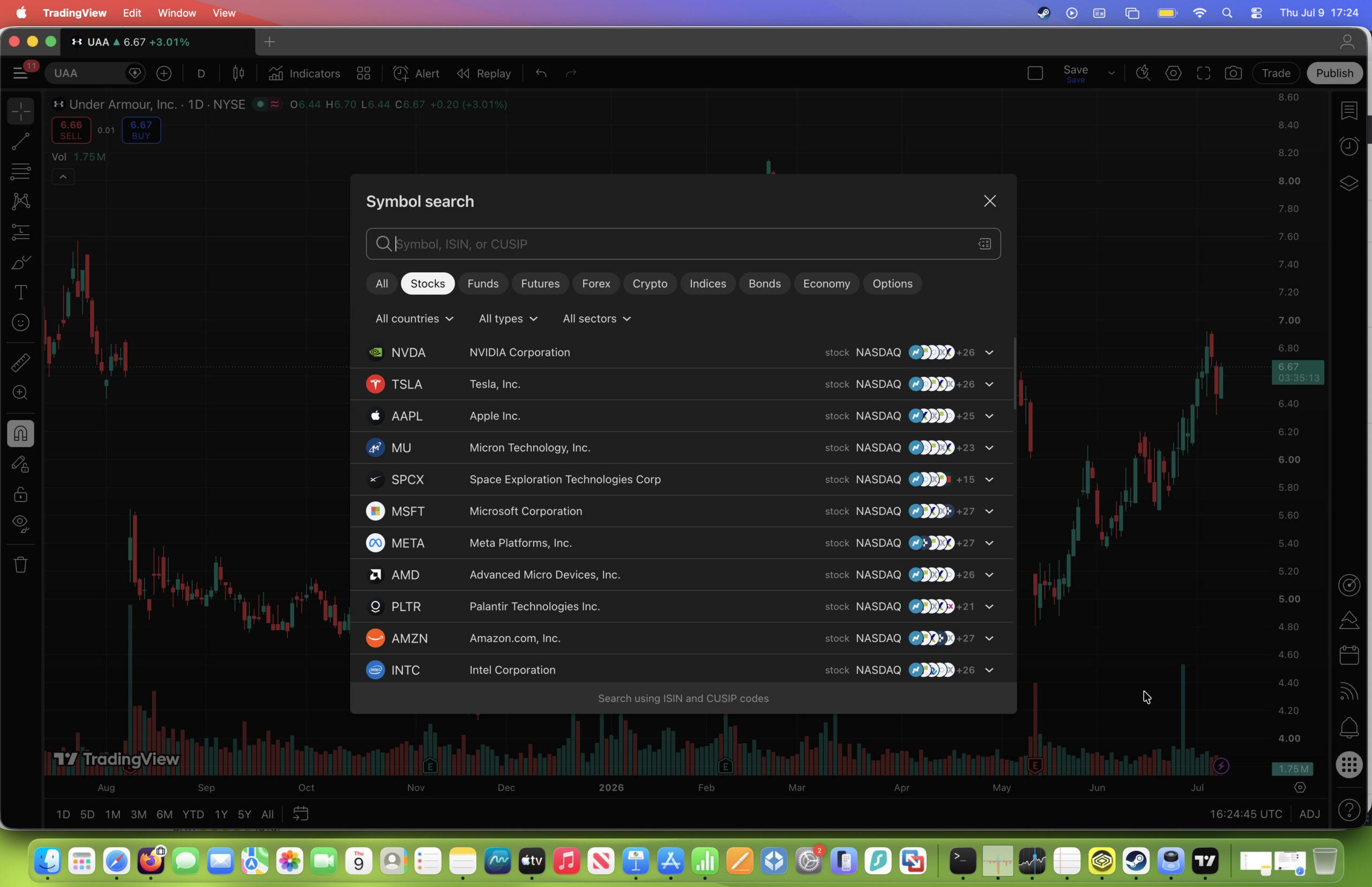Select the text annotation tool

coord(21,292)
